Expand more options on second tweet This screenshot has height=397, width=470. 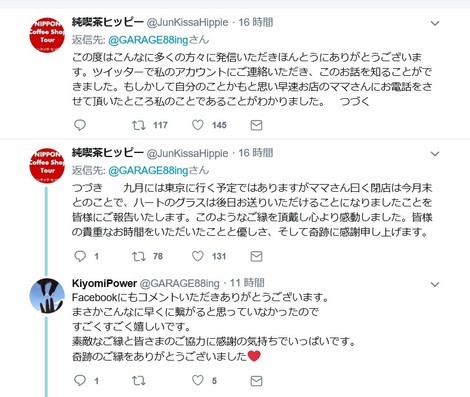435,154
